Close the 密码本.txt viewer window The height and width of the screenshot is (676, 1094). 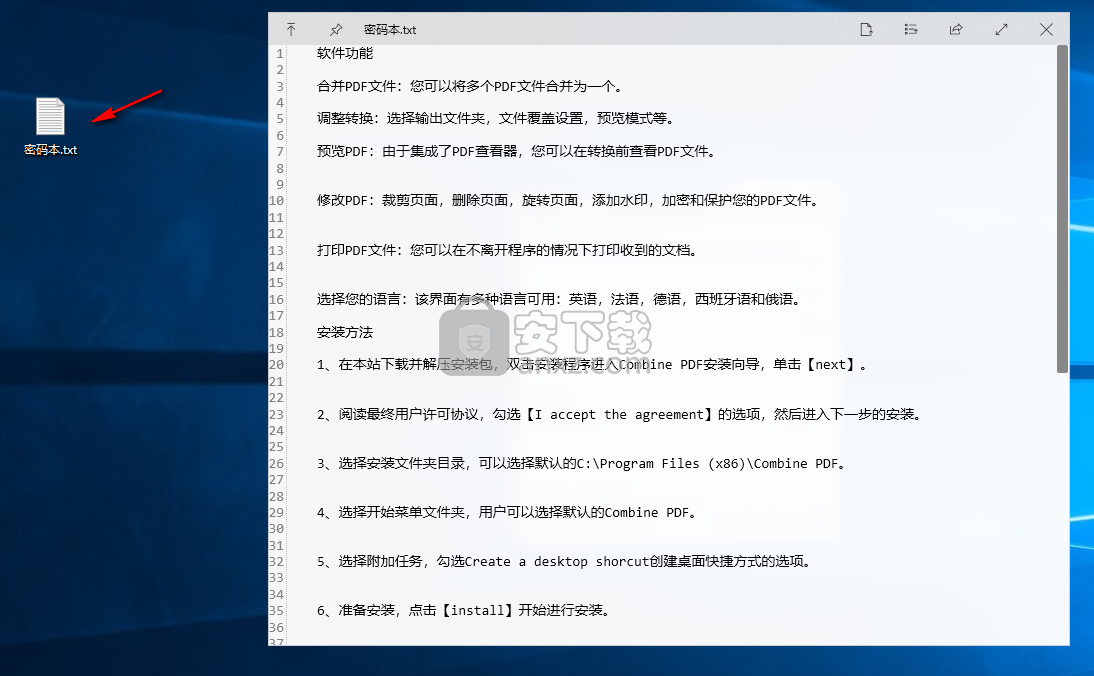(x=1046, y=29)
